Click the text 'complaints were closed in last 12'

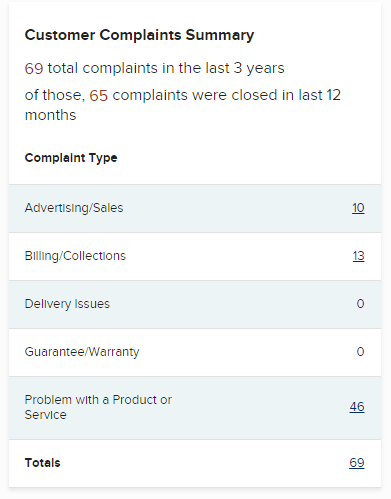coord(226,95)
